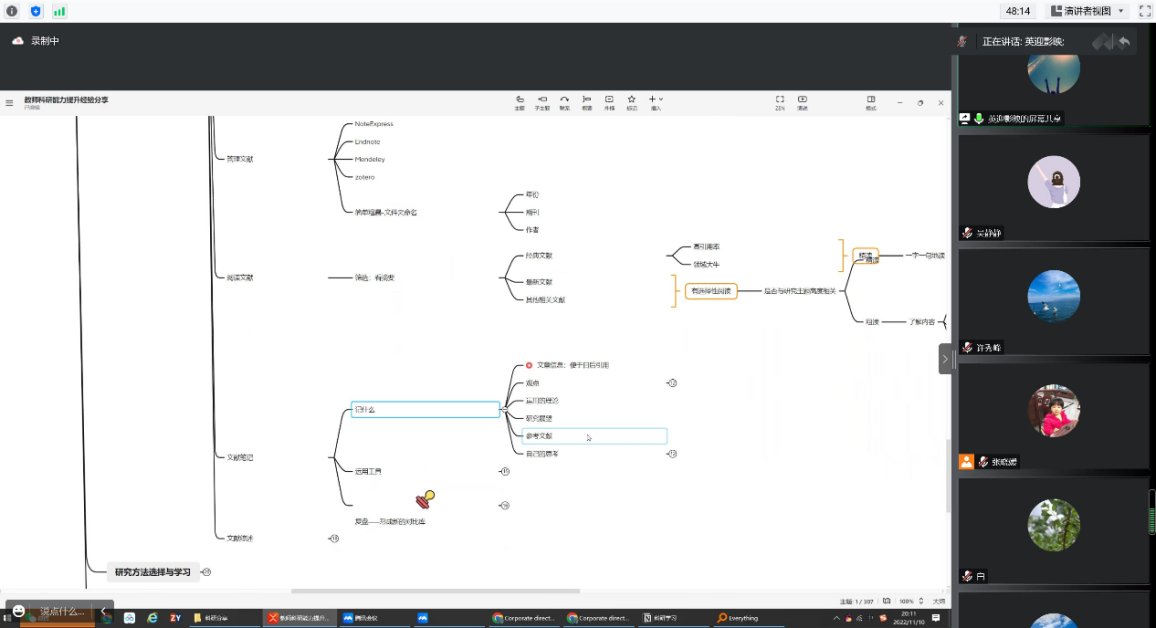Show hidden system tray icons
Screen dimensions: 1156x628
tap(836, 618)
